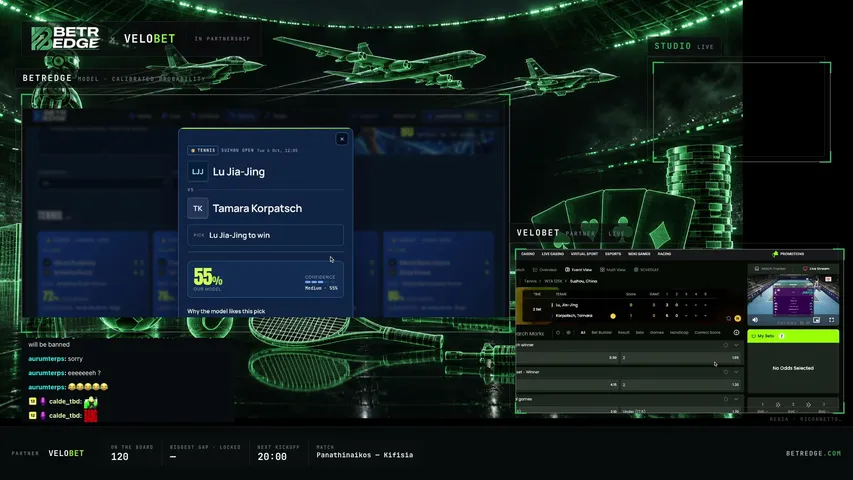The image size is (853, 480).
Task: Click the 55% model probability figure
Action: (208, 277)
